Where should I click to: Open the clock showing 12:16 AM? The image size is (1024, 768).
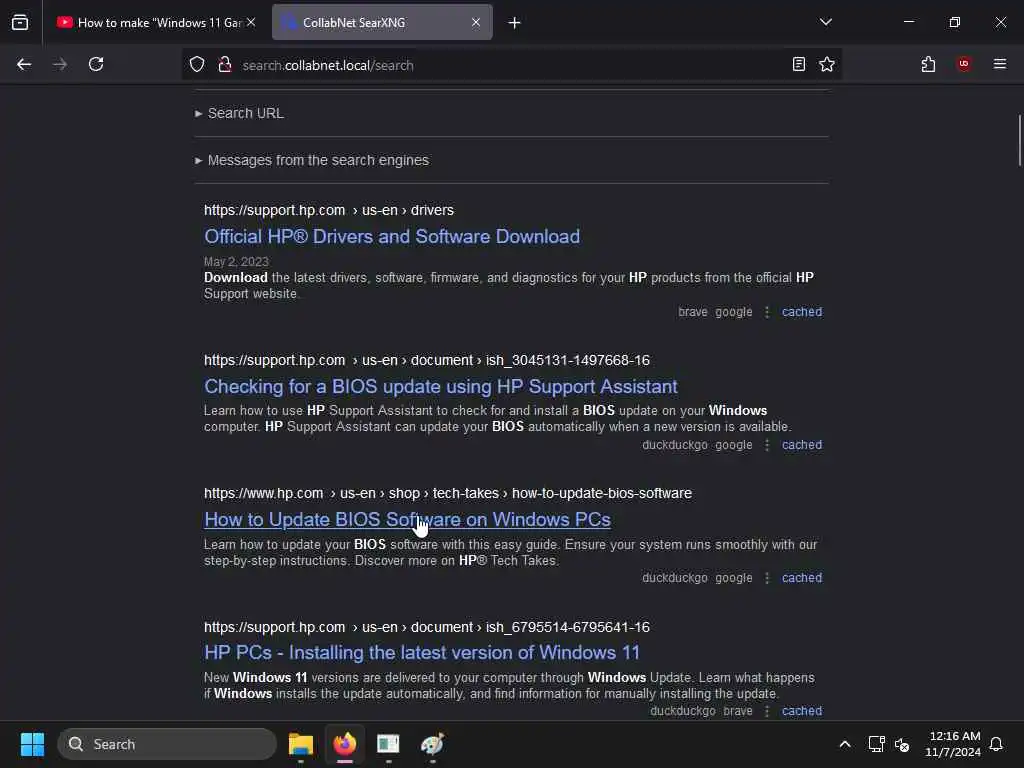[x=953, y=744]
